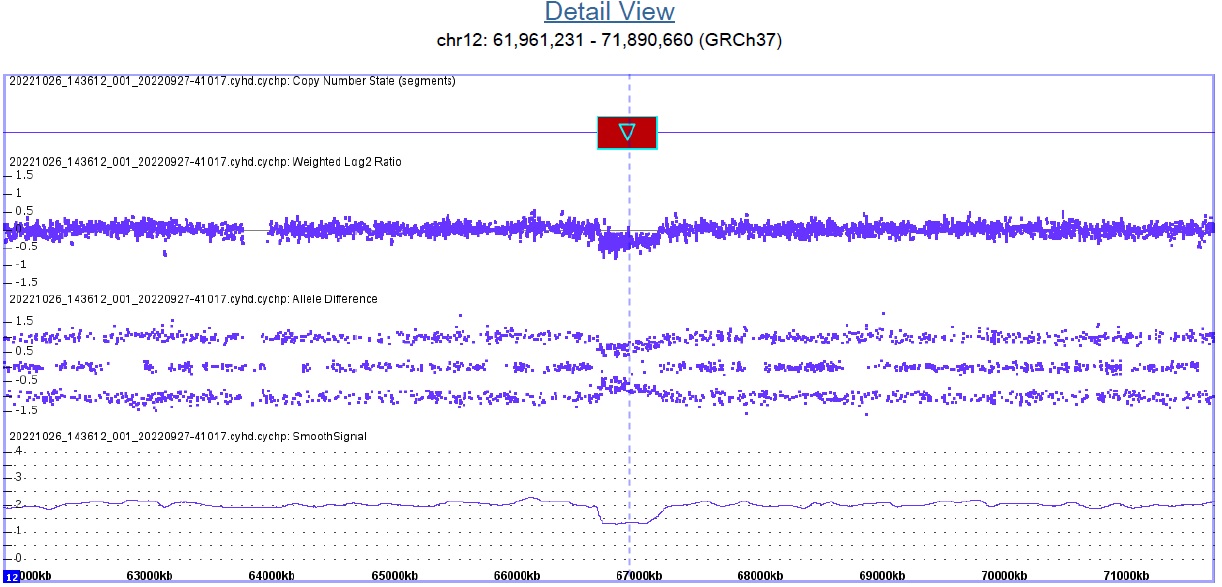Click the 69000kb axis label
1222x587 pixels.
coord(882,576)
